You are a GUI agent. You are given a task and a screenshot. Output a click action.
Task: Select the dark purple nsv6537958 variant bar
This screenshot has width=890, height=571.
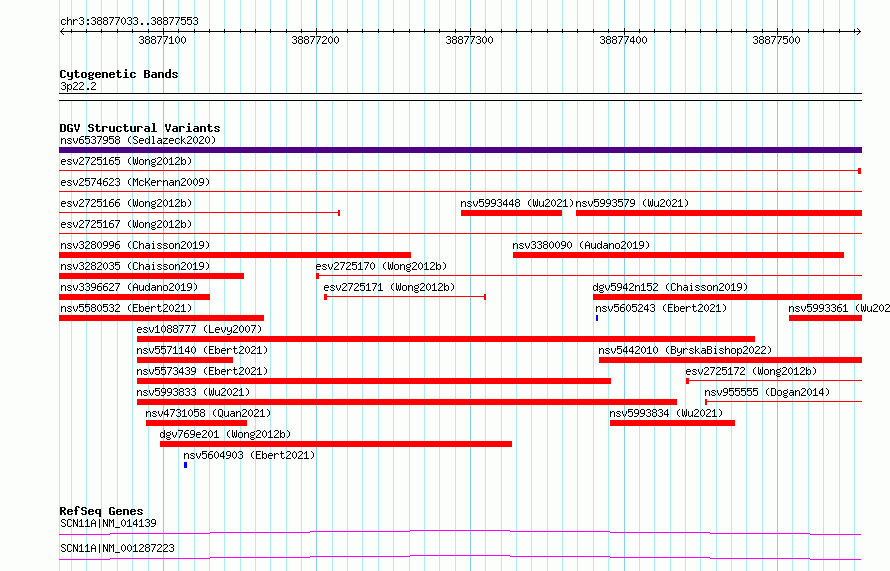tap(460, 150)
